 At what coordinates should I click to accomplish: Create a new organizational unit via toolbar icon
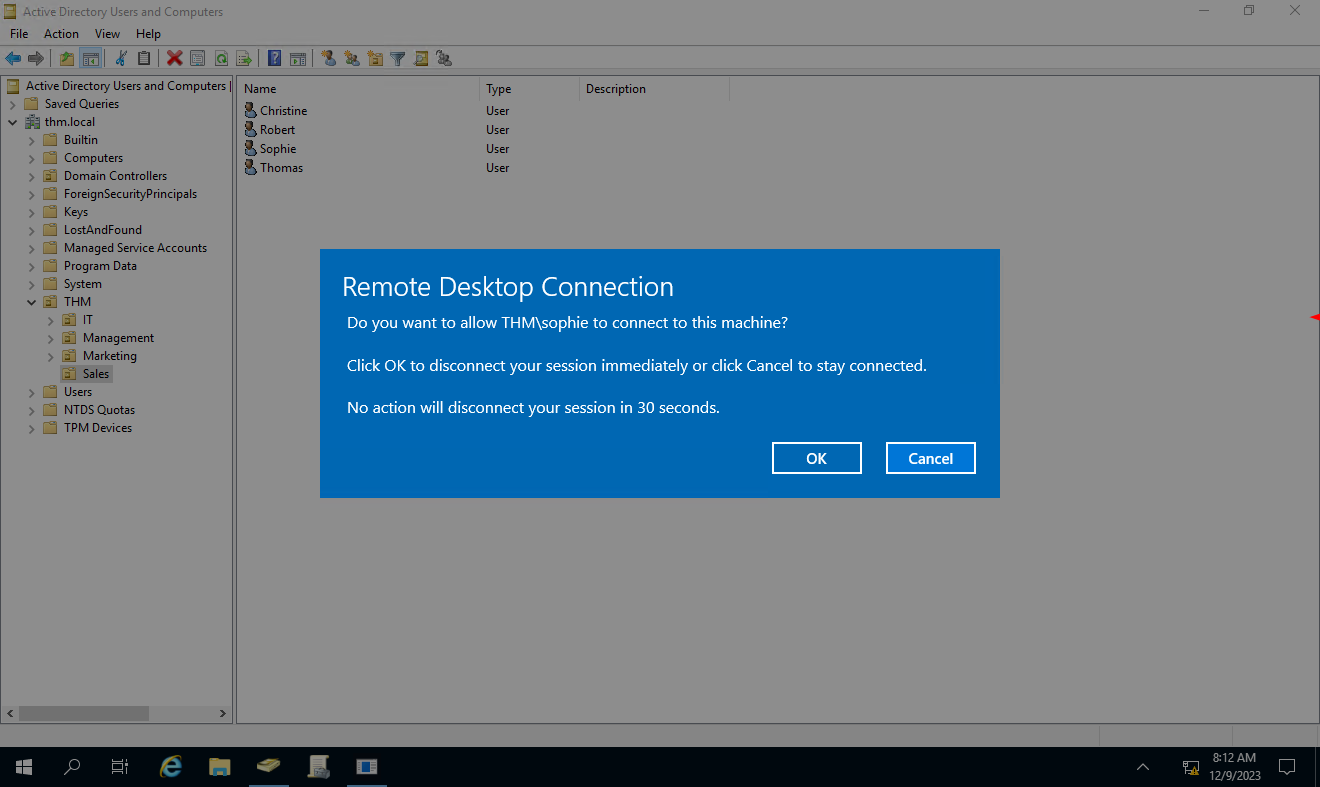point(375,59)
